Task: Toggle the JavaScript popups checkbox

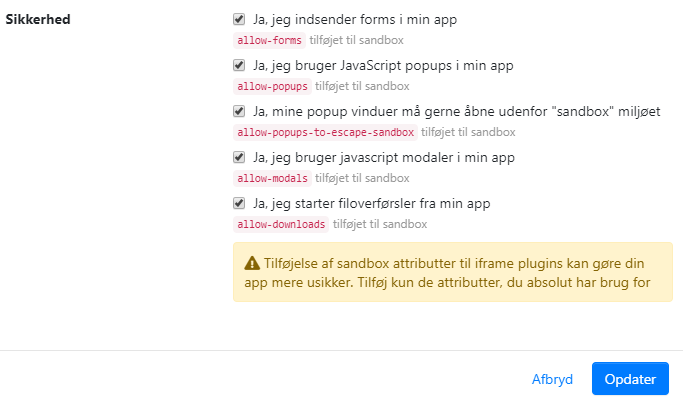Action: [x=239, y=65]
